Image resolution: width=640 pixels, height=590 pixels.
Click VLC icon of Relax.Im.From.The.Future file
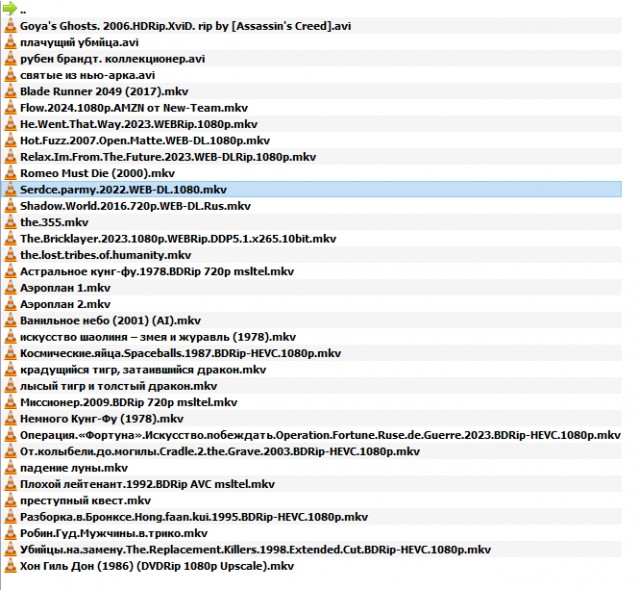pyautogui.click(x=10, y=157)
